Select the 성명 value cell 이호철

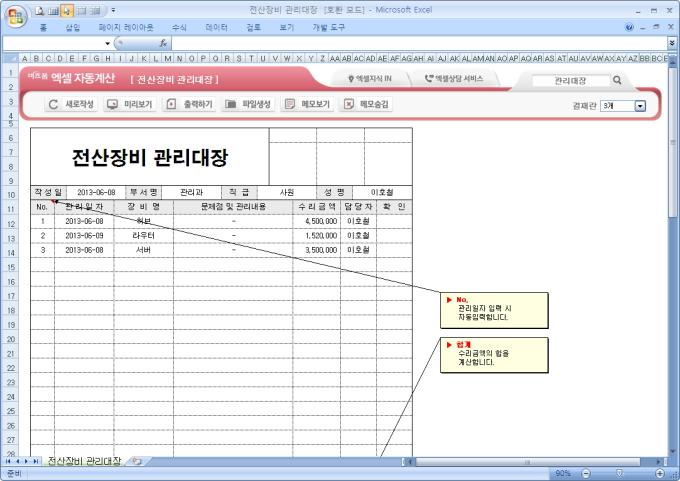pos(382,192)
